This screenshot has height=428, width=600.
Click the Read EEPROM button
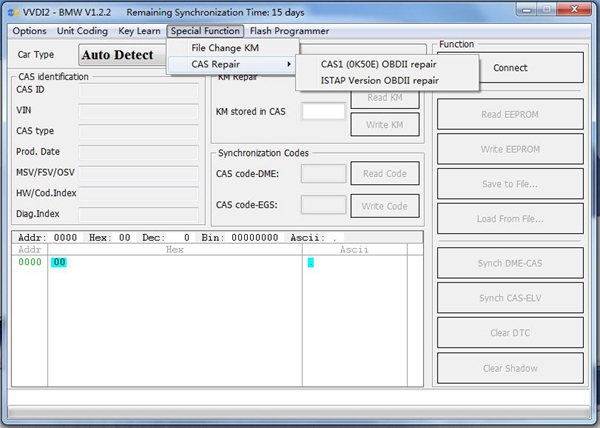[x=510, y=114]
